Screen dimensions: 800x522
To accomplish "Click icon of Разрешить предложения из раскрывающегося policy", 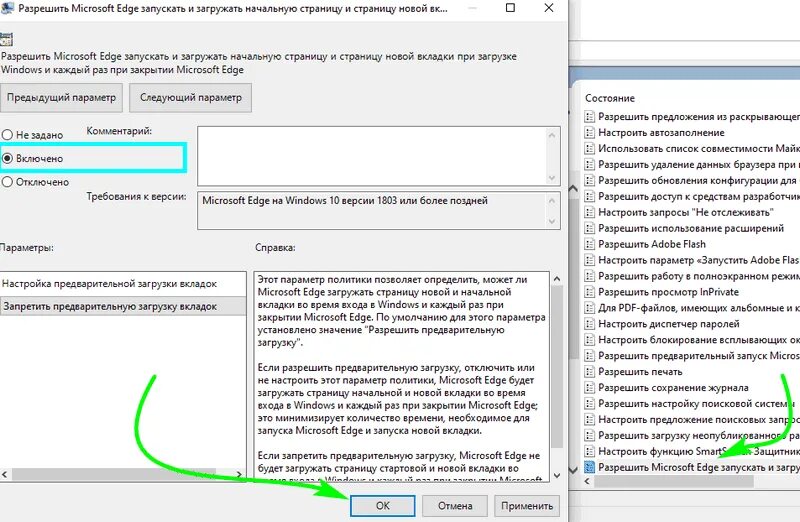I will pos(589,116).
